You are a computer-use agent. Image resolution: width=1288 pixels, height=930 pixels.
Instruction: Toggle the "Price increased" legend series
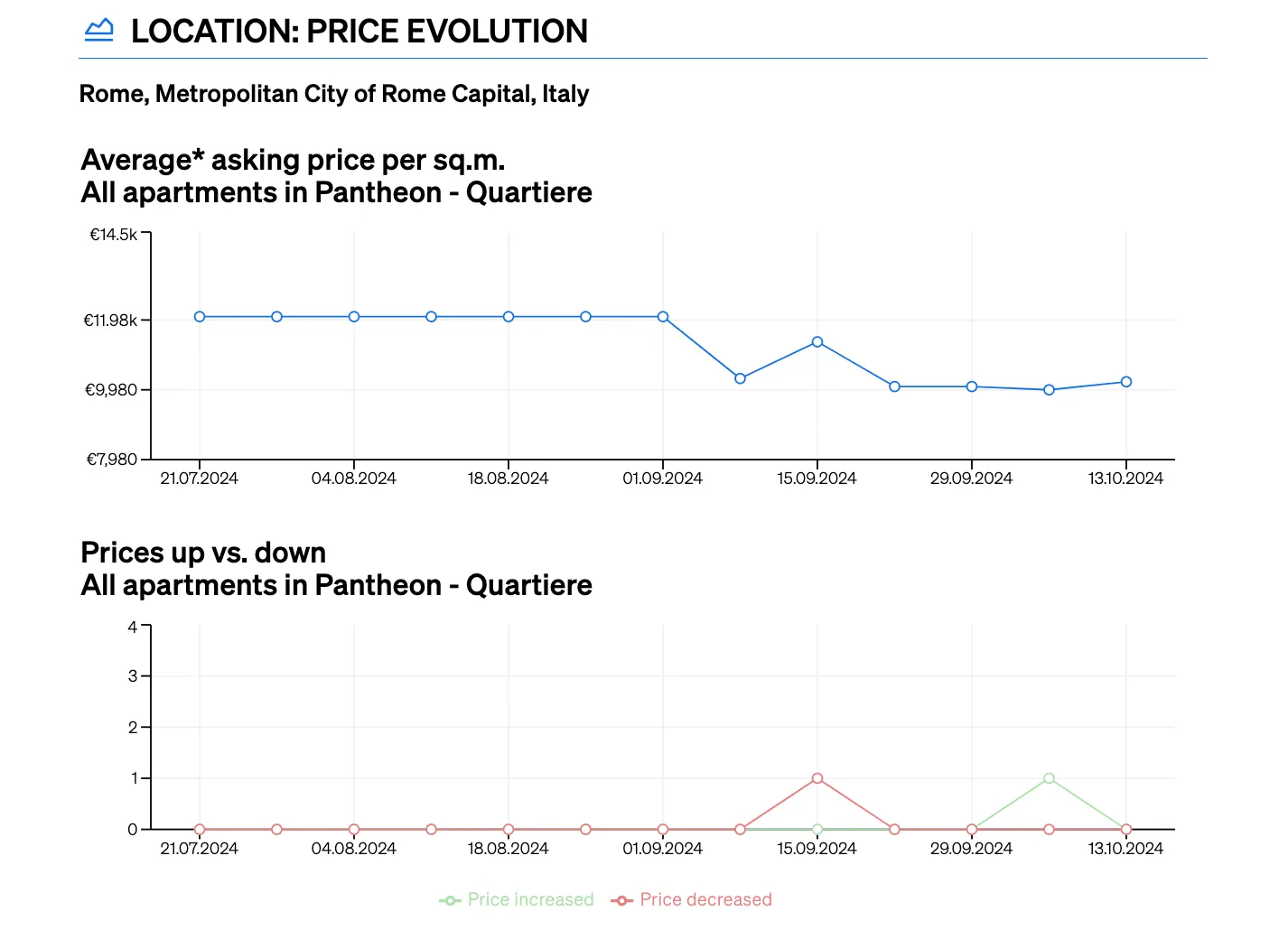pos(517,899)
